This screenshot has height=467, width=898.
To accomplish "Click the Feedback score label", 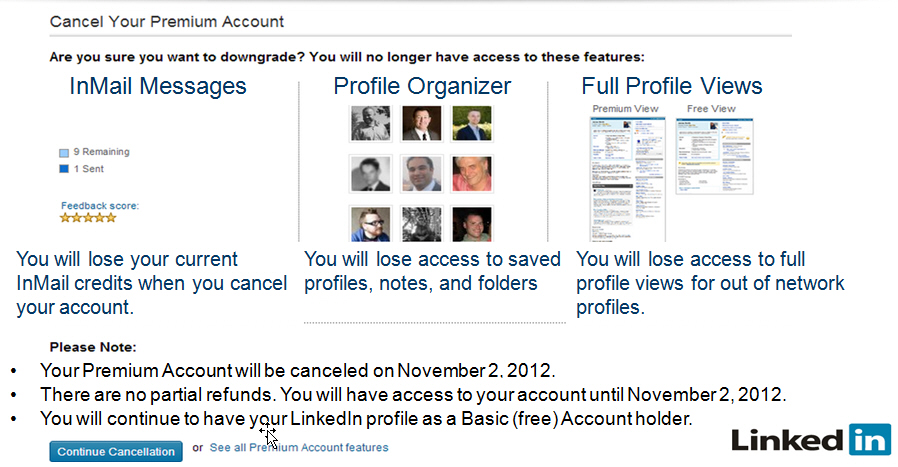I will tap(100, 206).
